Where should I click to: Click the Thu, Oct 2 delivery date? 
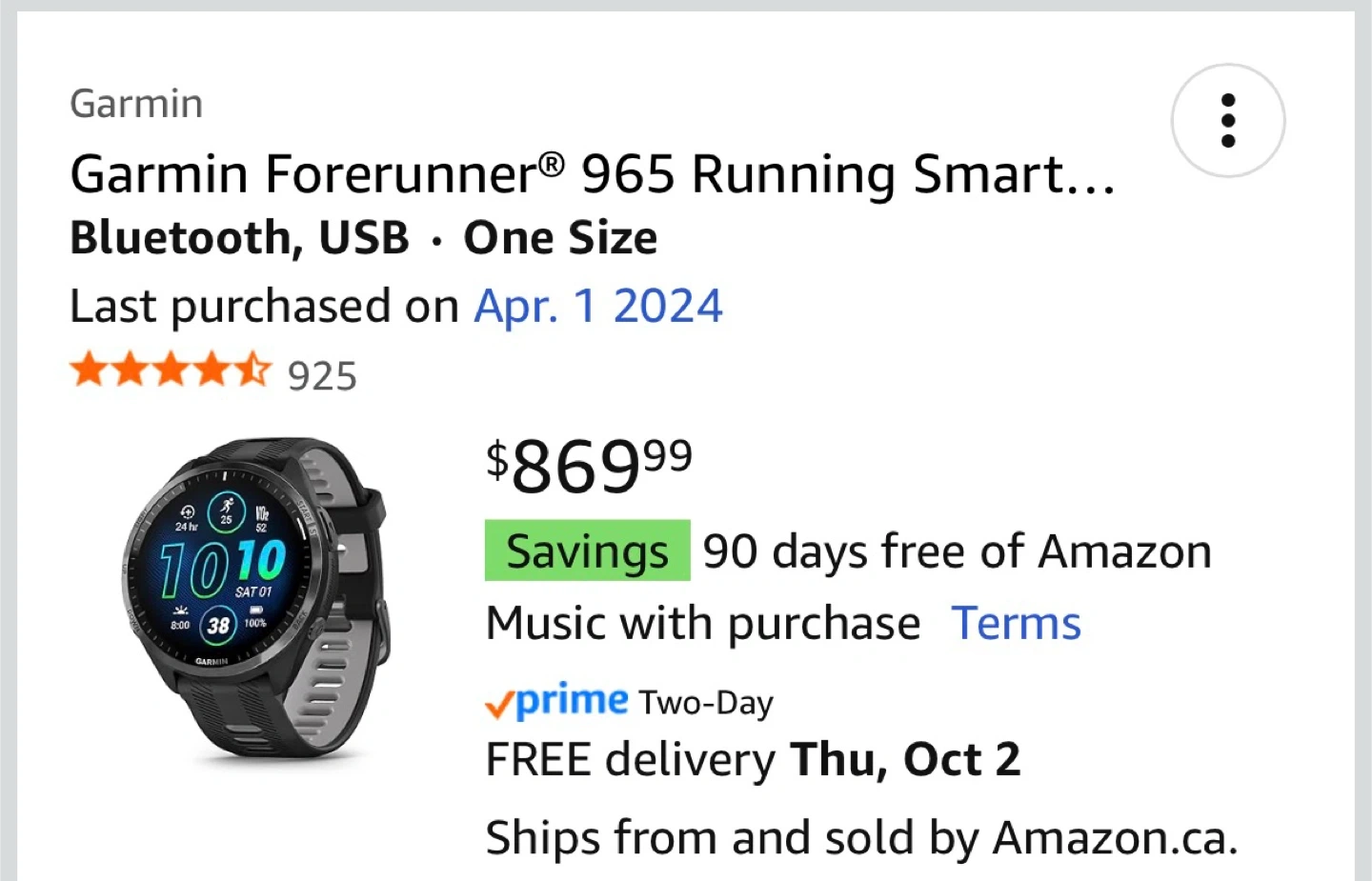tap(905, 760)
